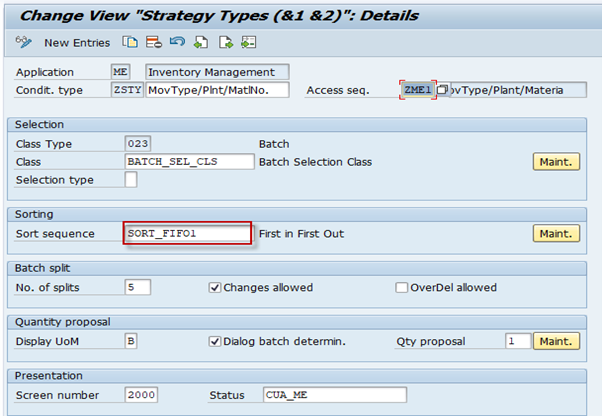Screen dimensions: 602x416
Task: Click the Display/Change toggle glasses-pencil icon
Action: tap(23, 42)
